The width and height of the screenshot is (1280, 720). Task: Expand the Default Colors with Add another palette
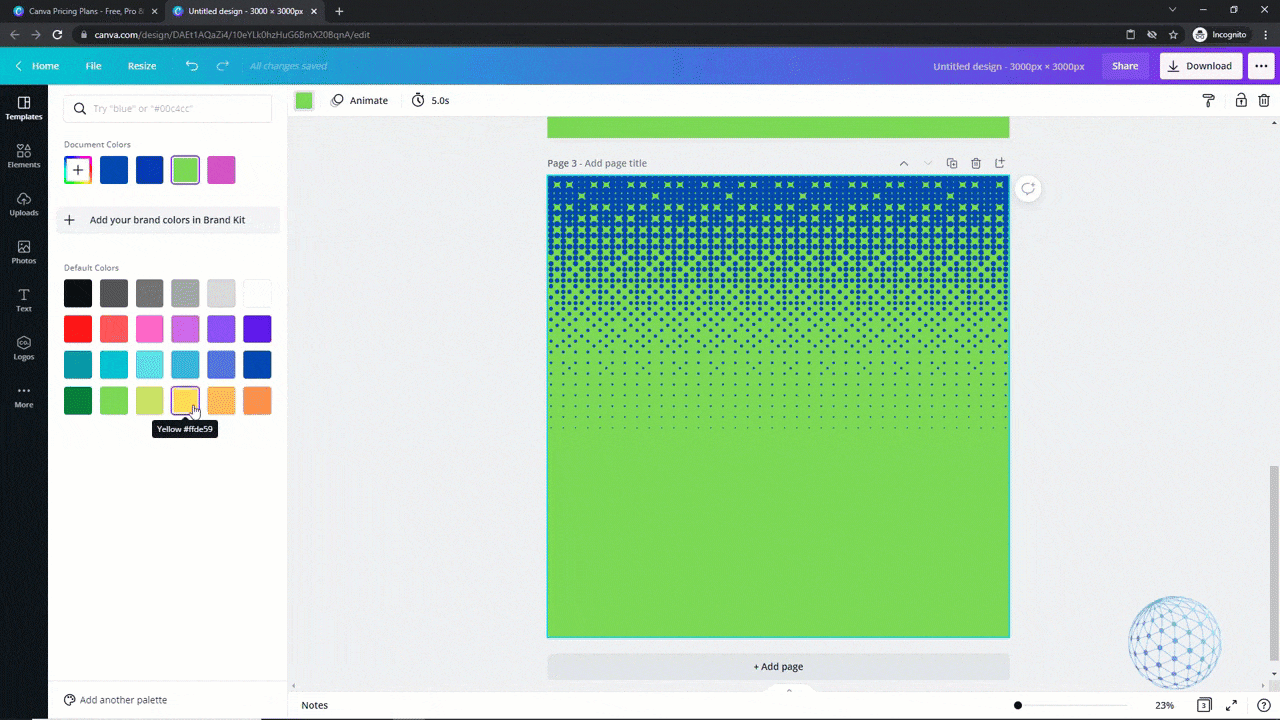(115, 699)
